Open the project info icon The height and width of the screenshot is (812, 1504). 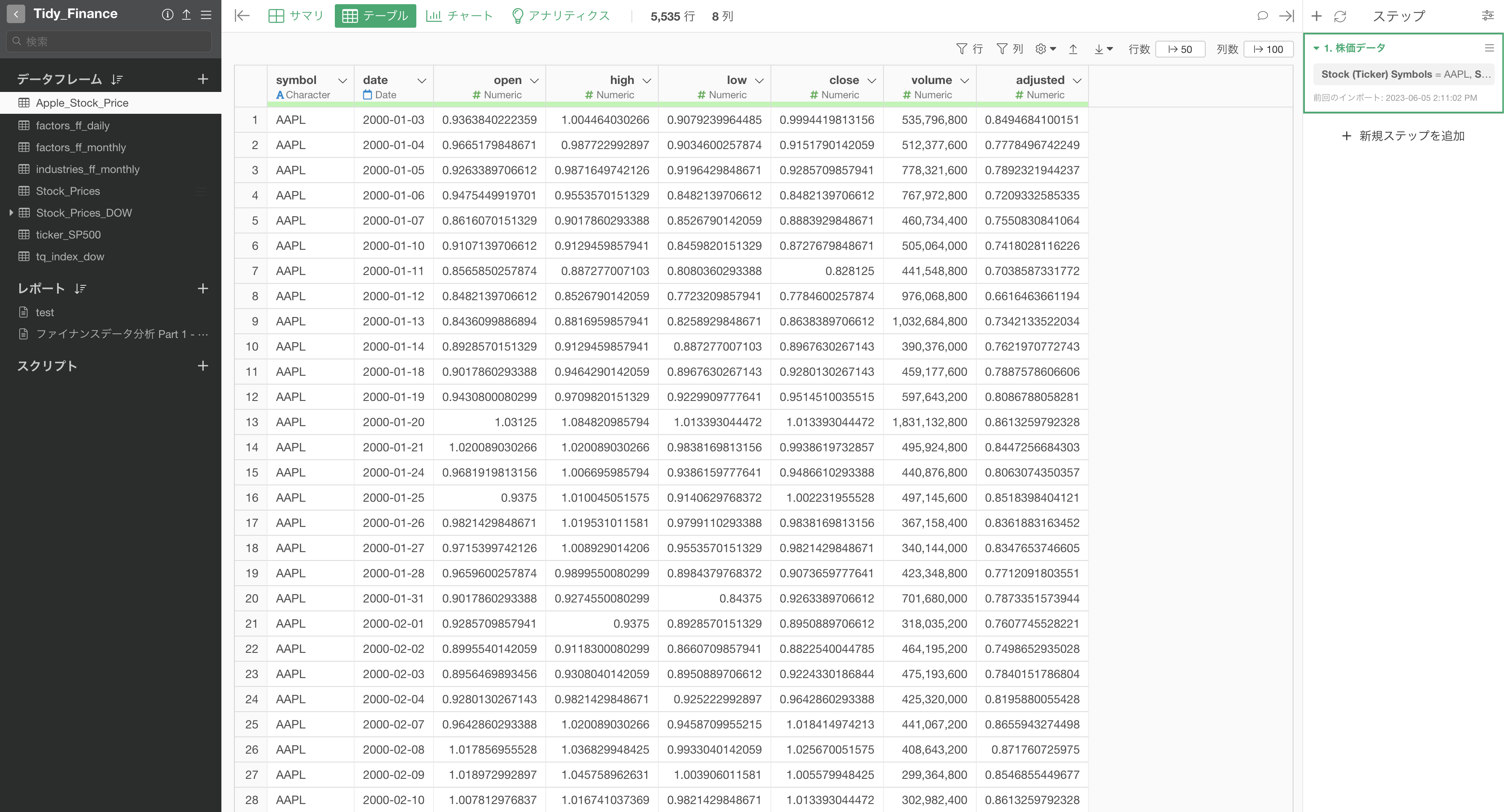pos(168,15)
